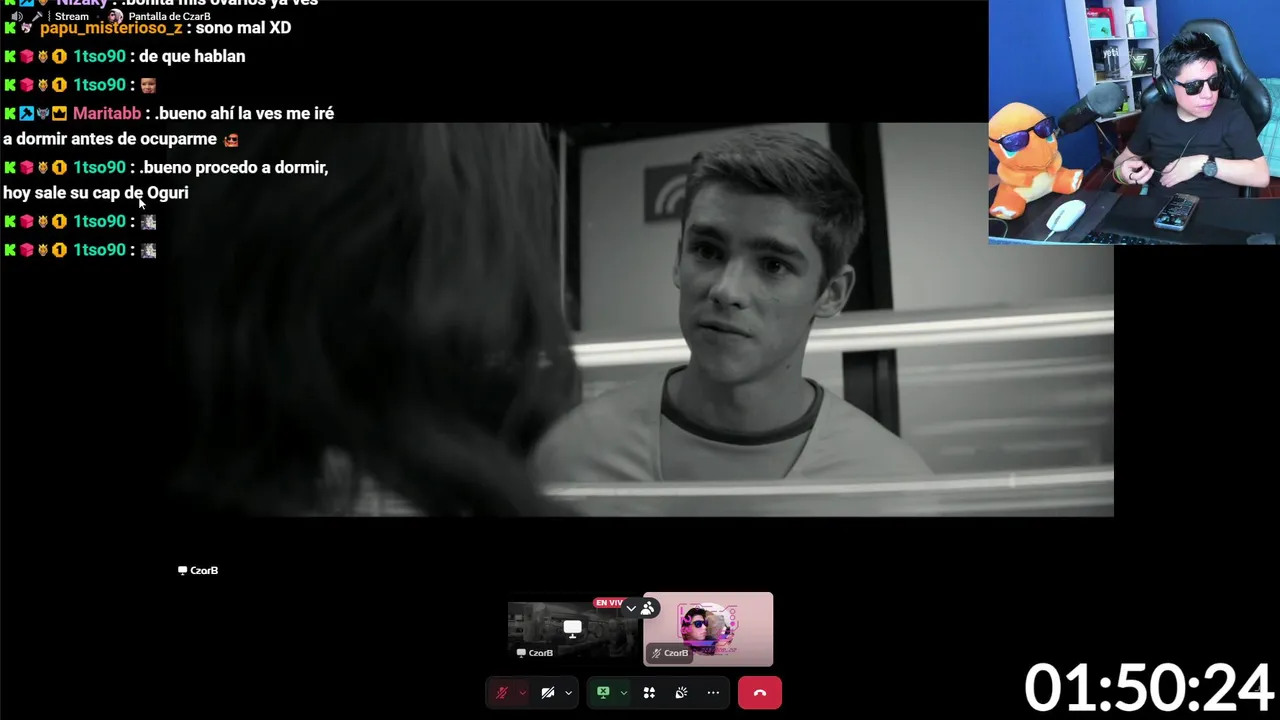Image resolution: width=1280 pixels, height=720 pixels.
Task: Unmute the microphone in call controls
Action: click(x=502, y=693)
